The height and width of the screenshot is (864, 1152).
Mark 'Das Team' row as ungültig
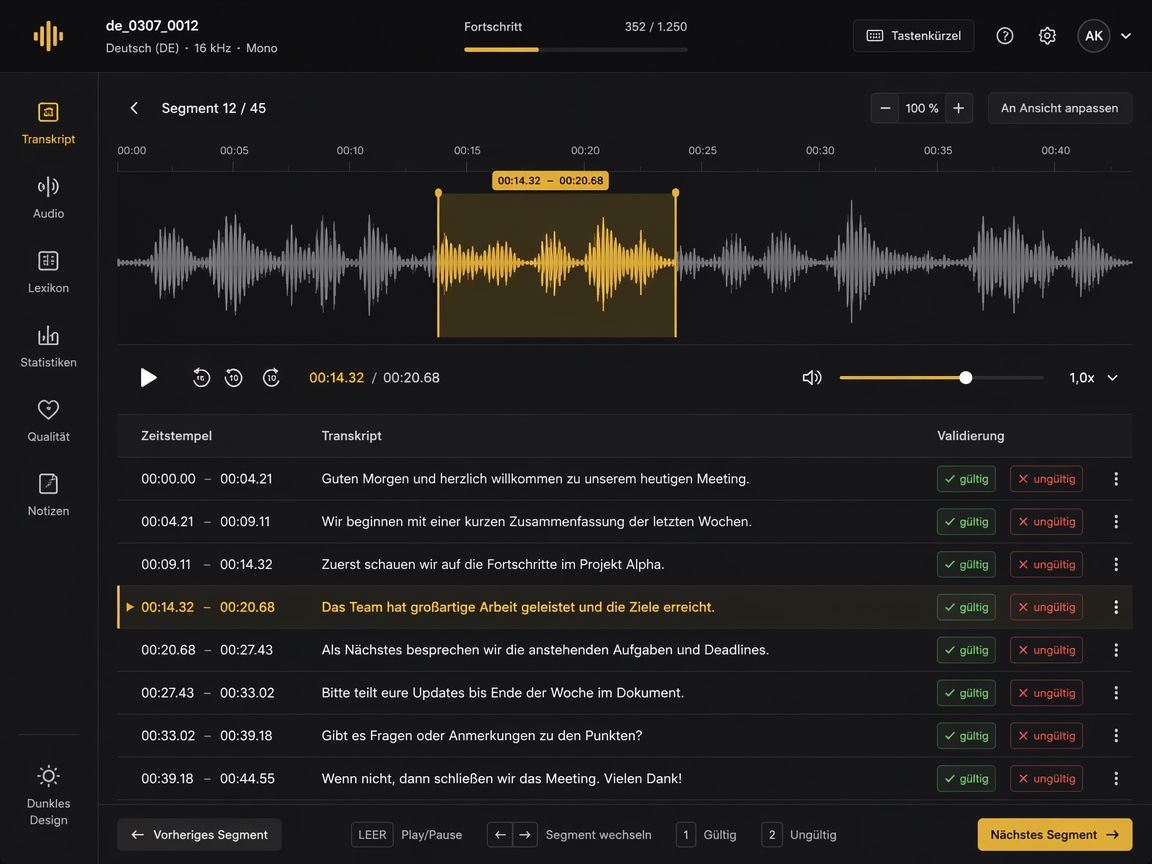point(1046,607)
